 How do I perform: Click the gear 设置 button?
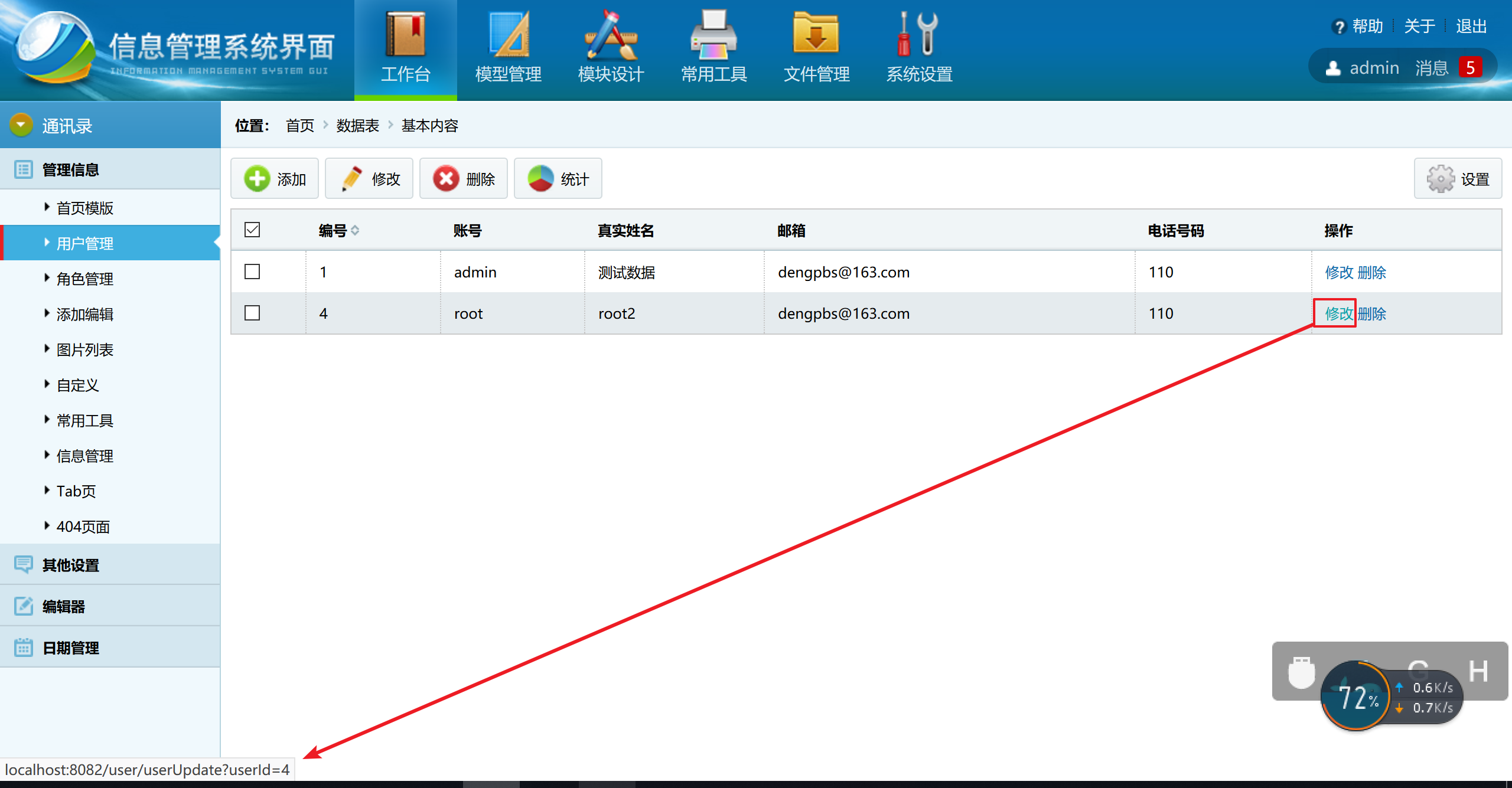[x=1458, y=179]
